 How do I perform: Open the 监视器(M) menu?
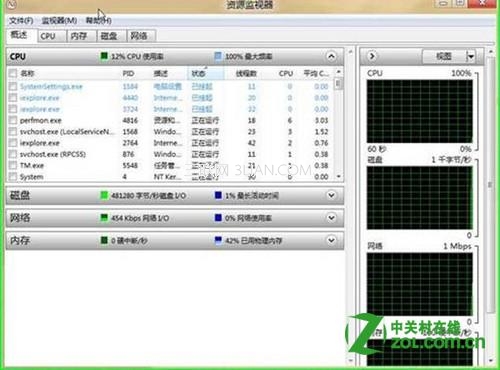tap(59, 21)
